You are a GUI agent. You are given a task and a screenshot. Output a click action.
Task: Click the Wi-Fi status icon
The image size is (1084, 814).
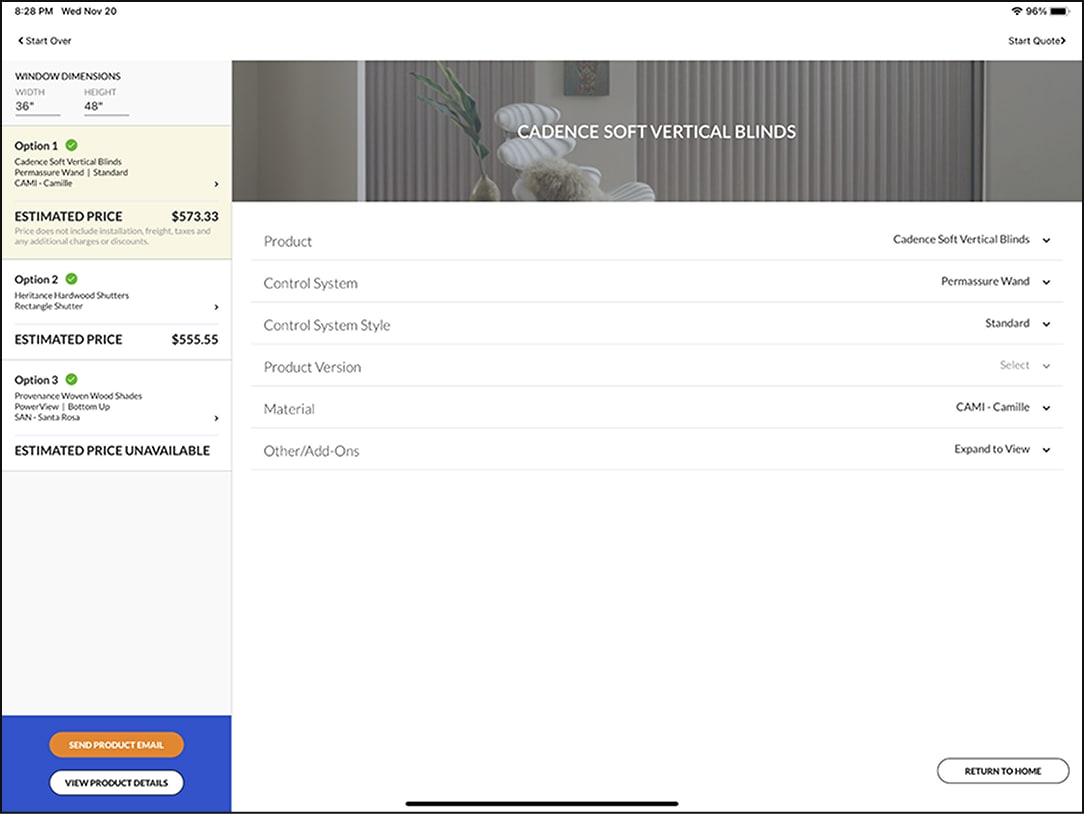(x=1016, y=11)
